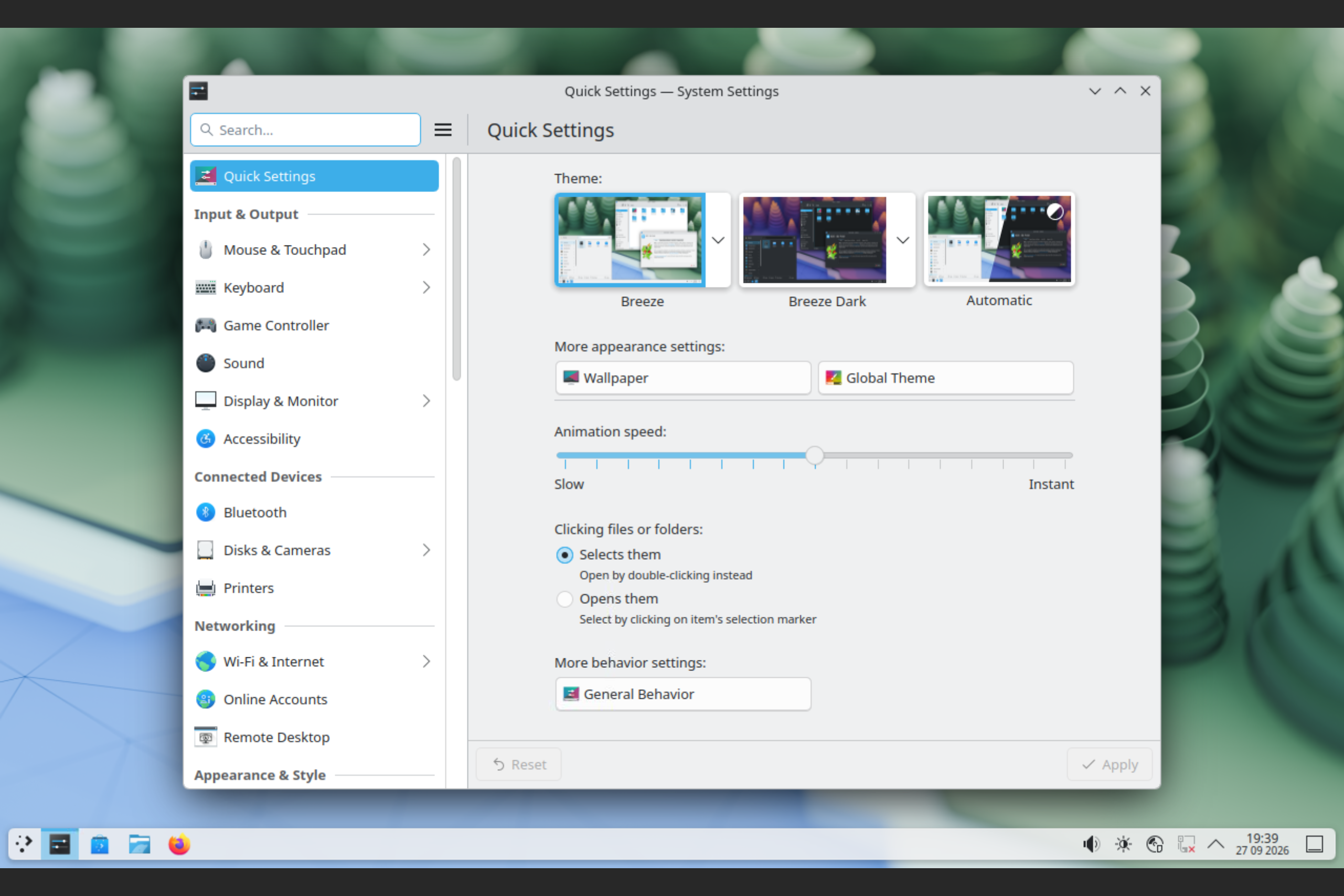Open brightness and color tray icon
This screenshot has width=1344, height=896.
(1123, 844)
